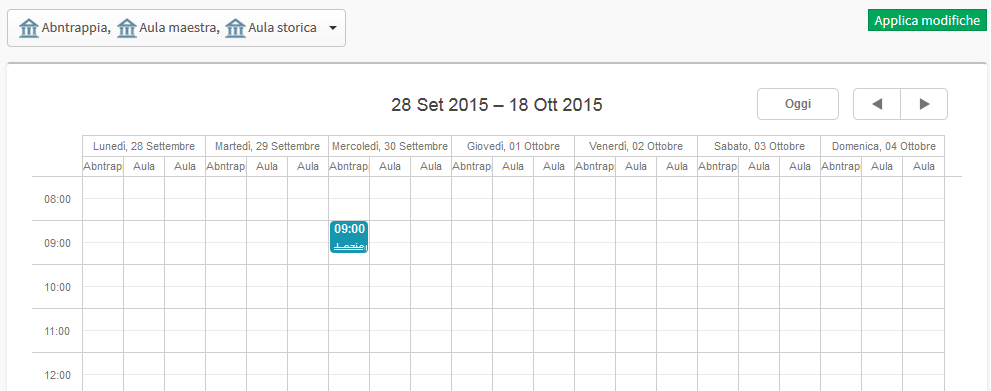Go to previous period with left arrow
This screenshot has width=991, height=391.
pos(877,104)
